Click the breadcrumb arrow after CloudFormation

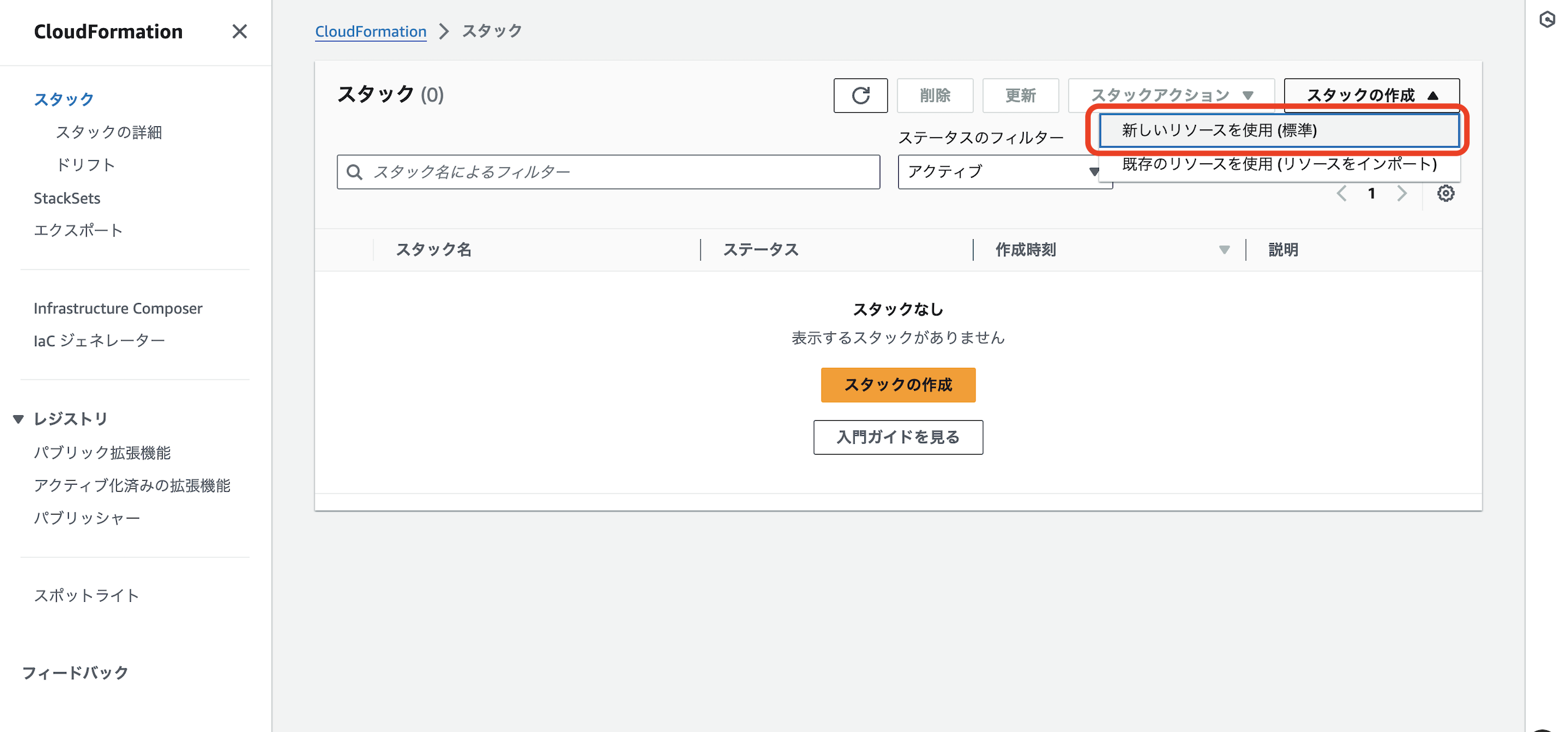pyautogui.click(x=444, y=31)
